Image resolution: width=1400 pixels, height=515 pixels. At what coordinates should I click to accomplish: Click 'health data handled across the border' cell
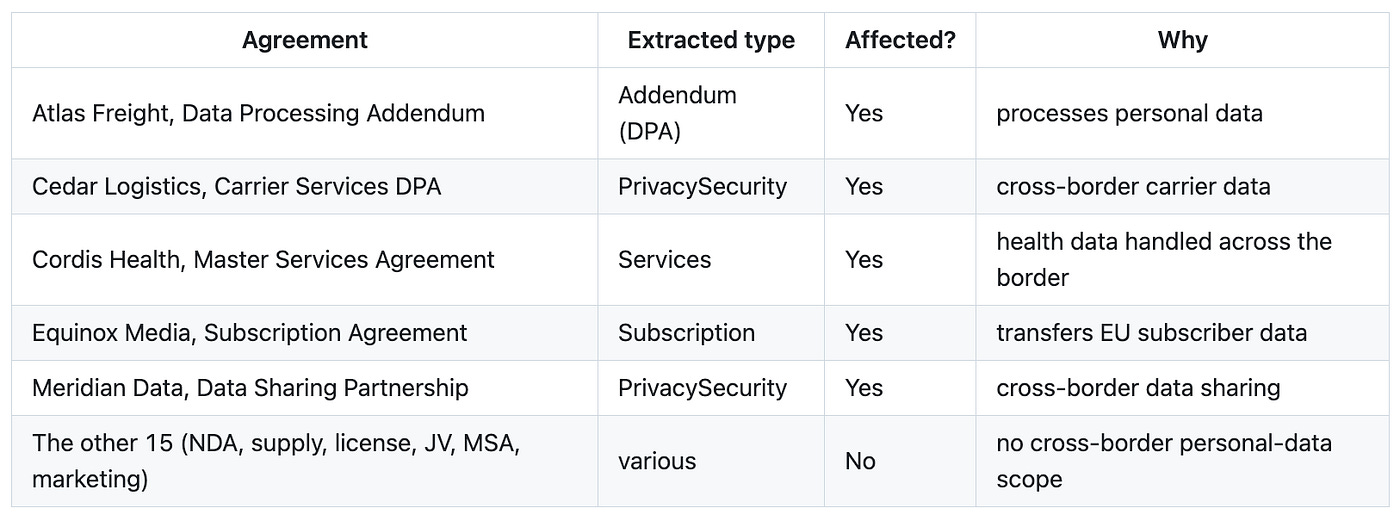[1182, 260]
